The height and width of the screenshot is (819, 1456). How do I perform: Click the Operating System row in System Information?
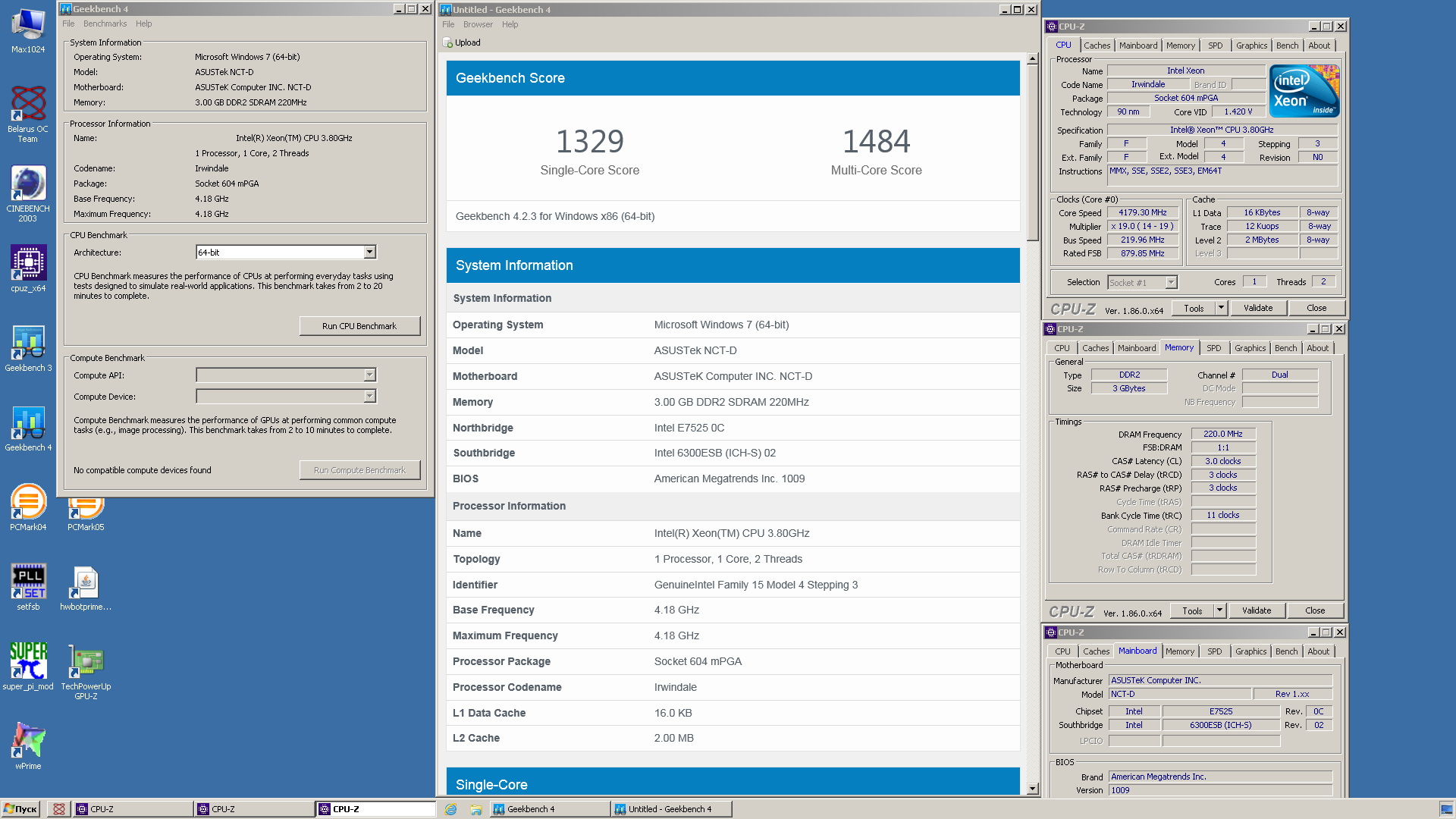coord(733,325)
